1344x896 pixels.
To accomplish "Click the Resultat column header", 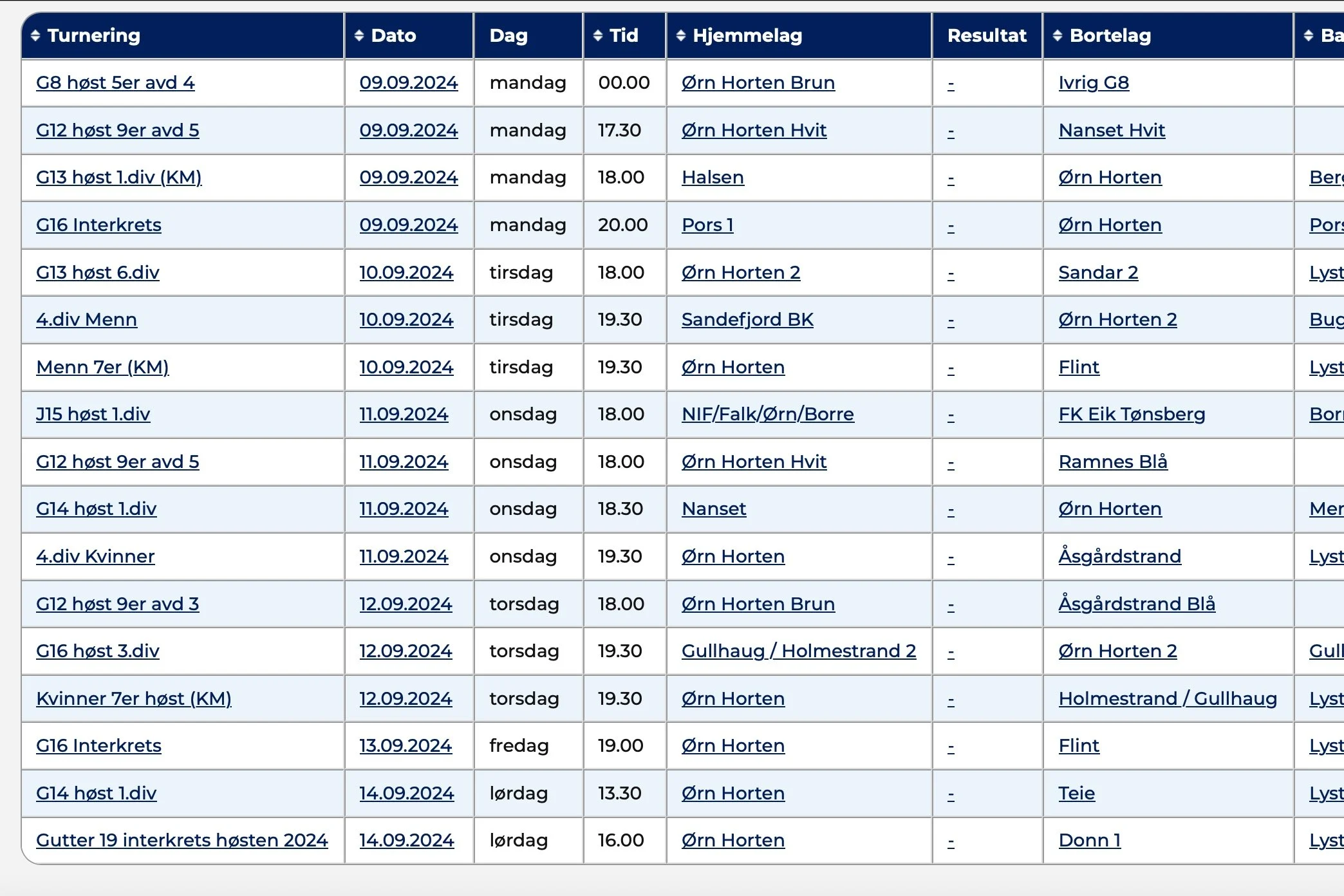I will (x=987, y=35).
